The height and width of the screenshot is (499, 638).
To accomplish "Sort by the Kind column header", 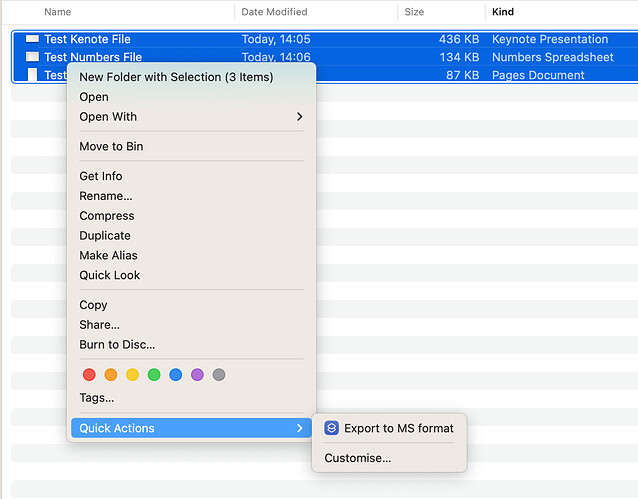I will 503,12.
